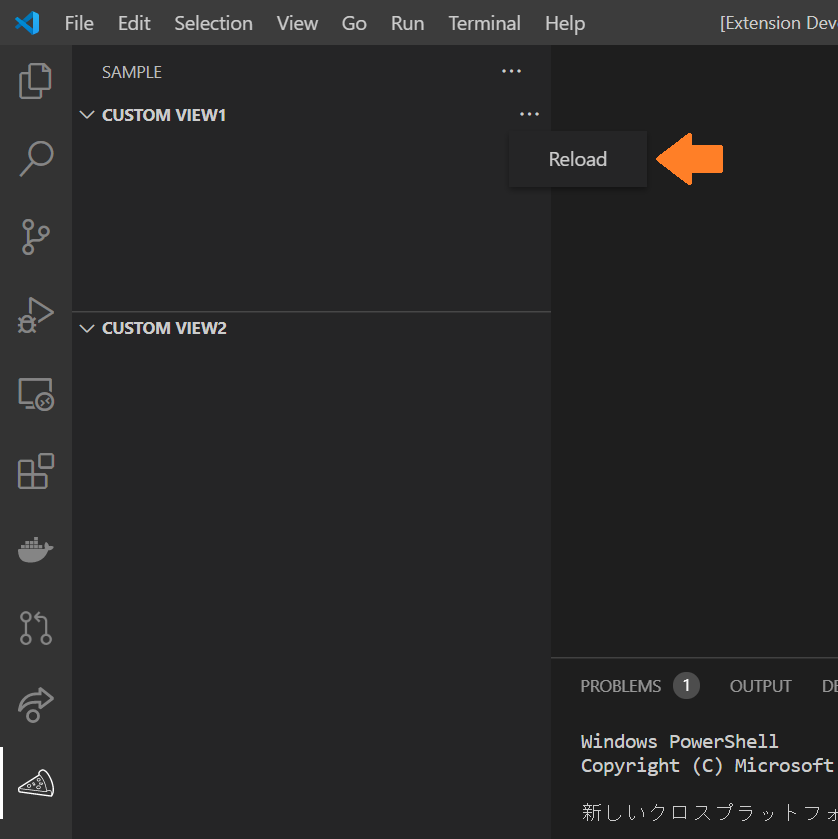This screenshot has height=839, width=838.
Task: Open the Pull Requests icon
Action: tap(36, 628)
